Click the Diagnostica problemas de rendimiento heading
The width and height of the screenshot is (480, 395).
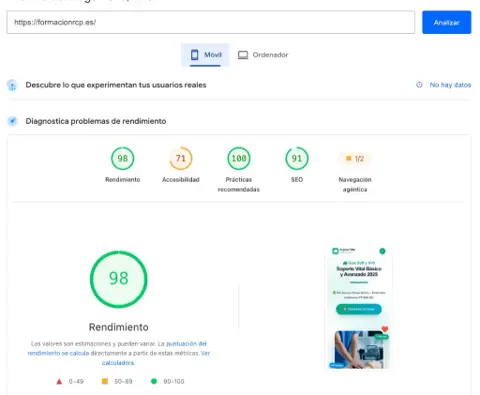96,121
